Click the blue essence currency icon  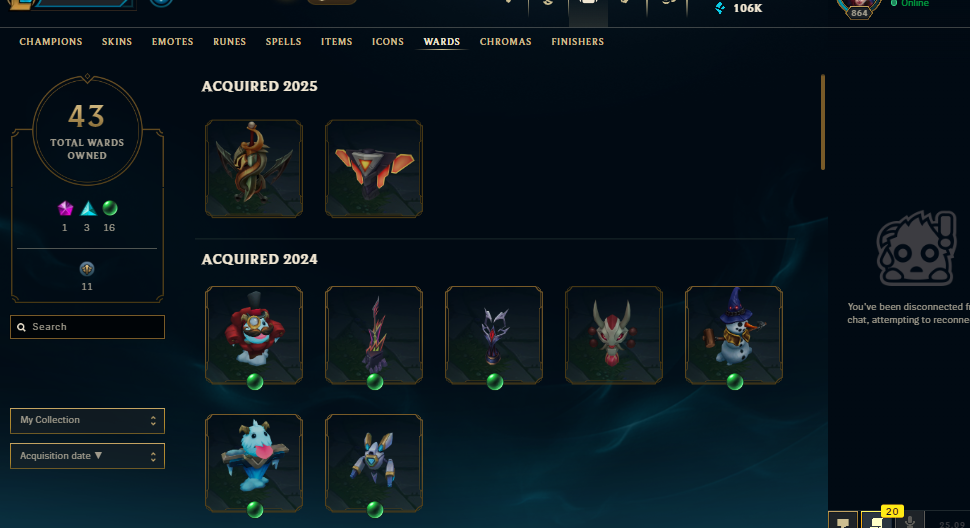pos(720,8)
